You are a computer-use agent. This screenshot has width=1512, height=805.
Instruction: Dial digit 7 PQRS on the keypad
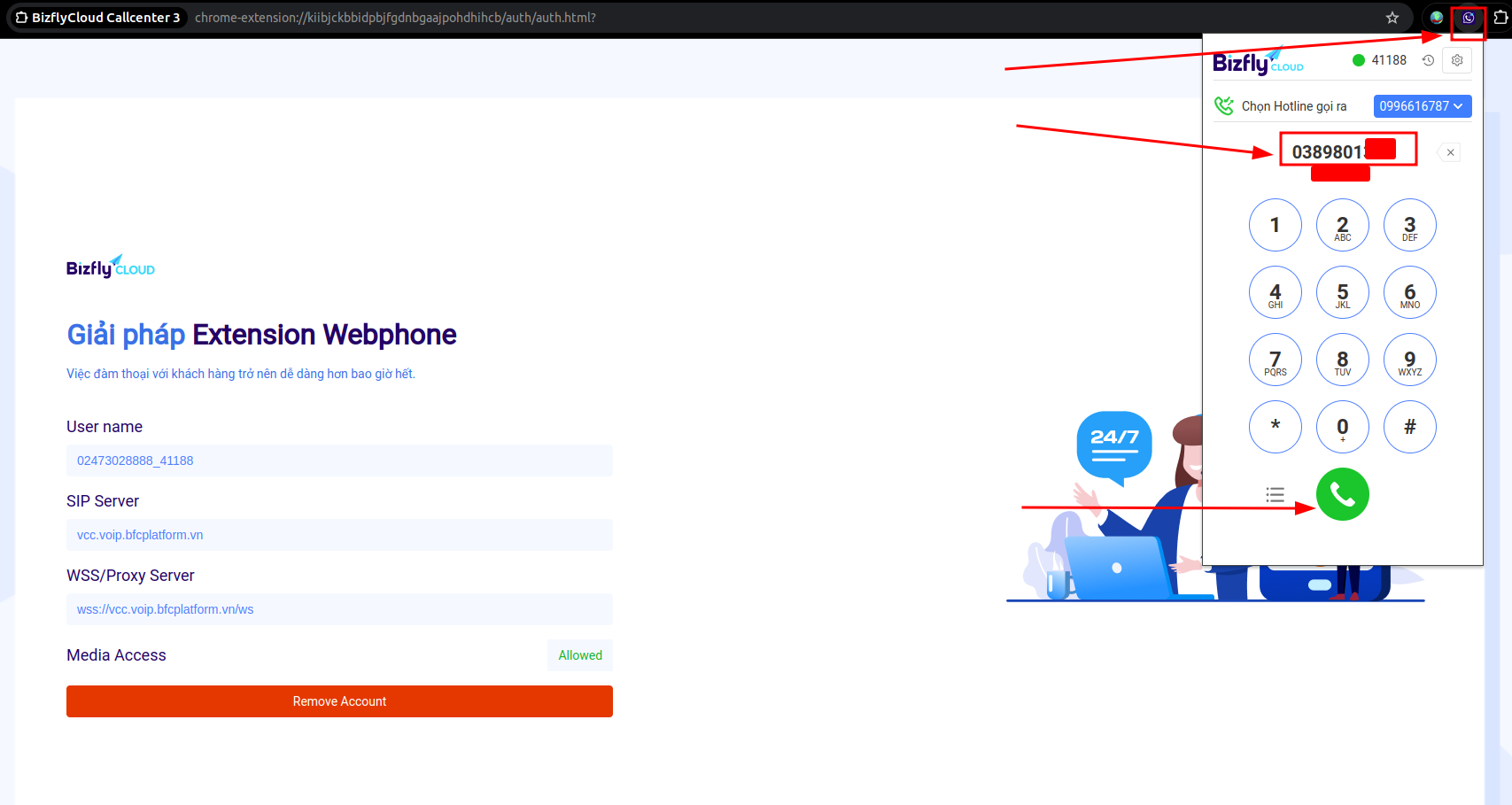point(1276,360)
